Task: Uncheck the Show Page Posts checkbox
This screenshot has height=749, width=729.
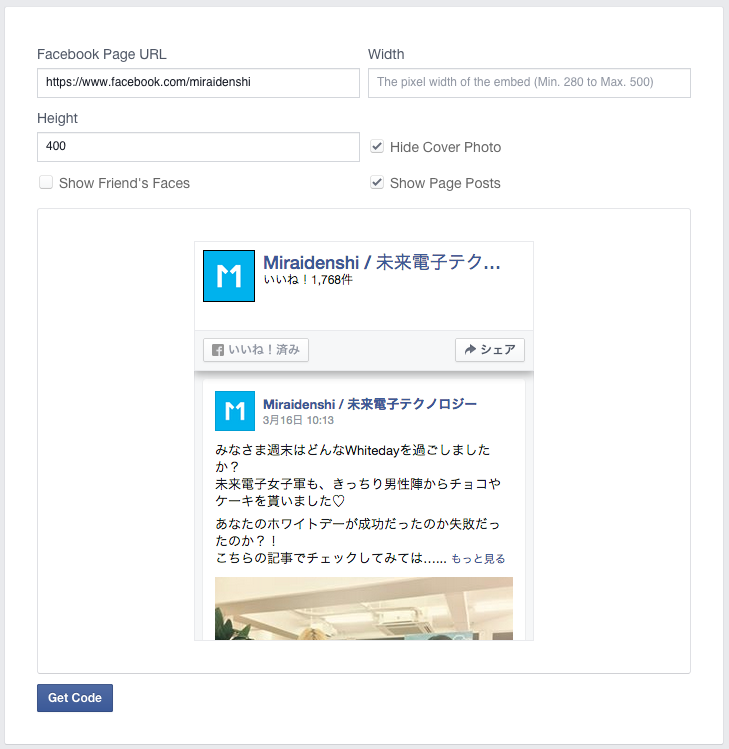Action: 377,182
